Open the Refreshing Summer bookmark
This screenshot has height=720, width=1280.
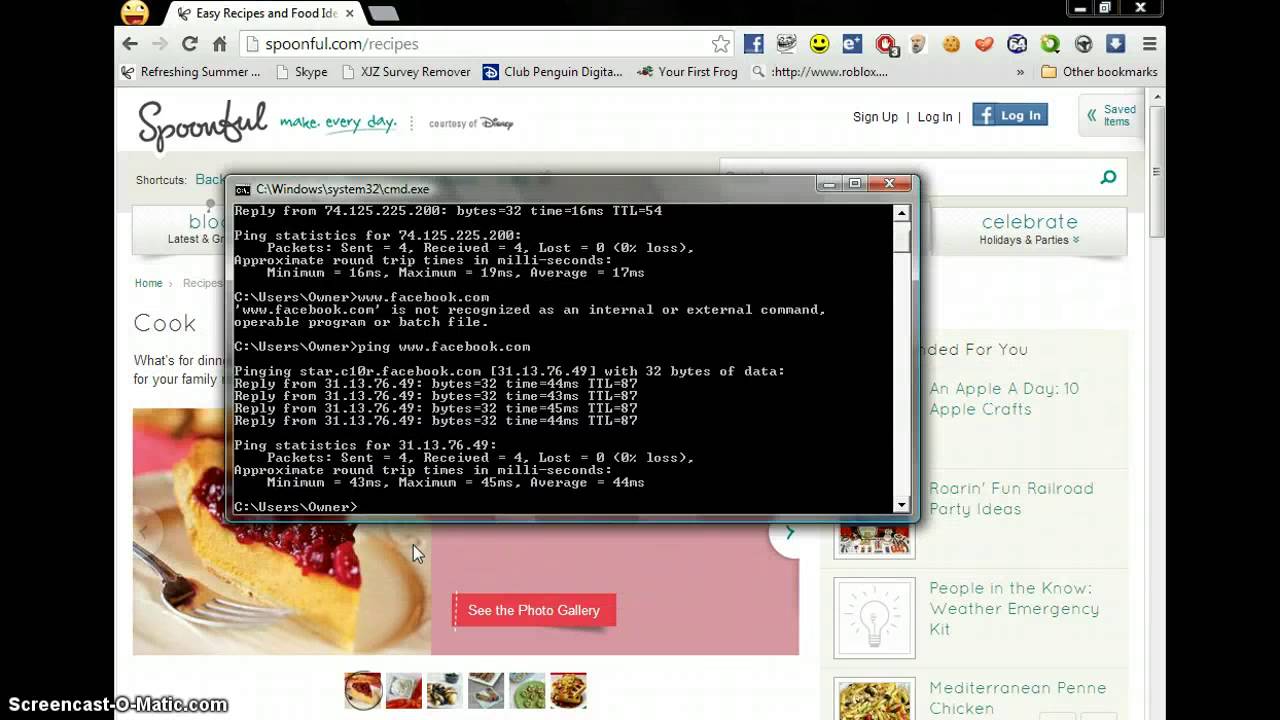click(x=191, y=72)
